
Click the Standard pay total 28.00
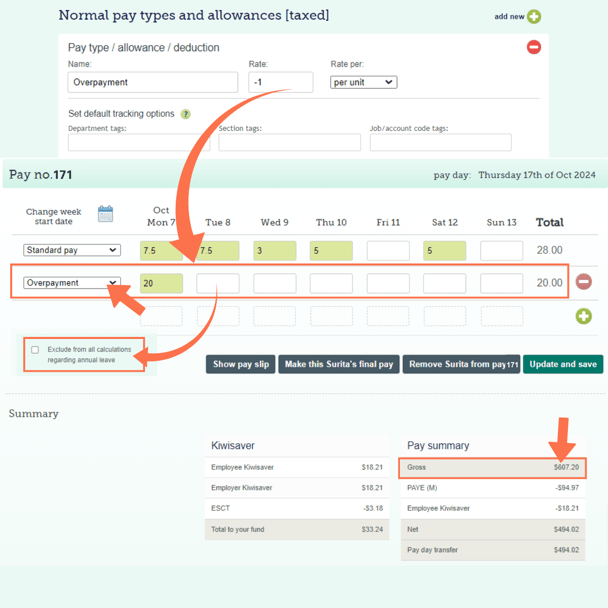[549, 250]
